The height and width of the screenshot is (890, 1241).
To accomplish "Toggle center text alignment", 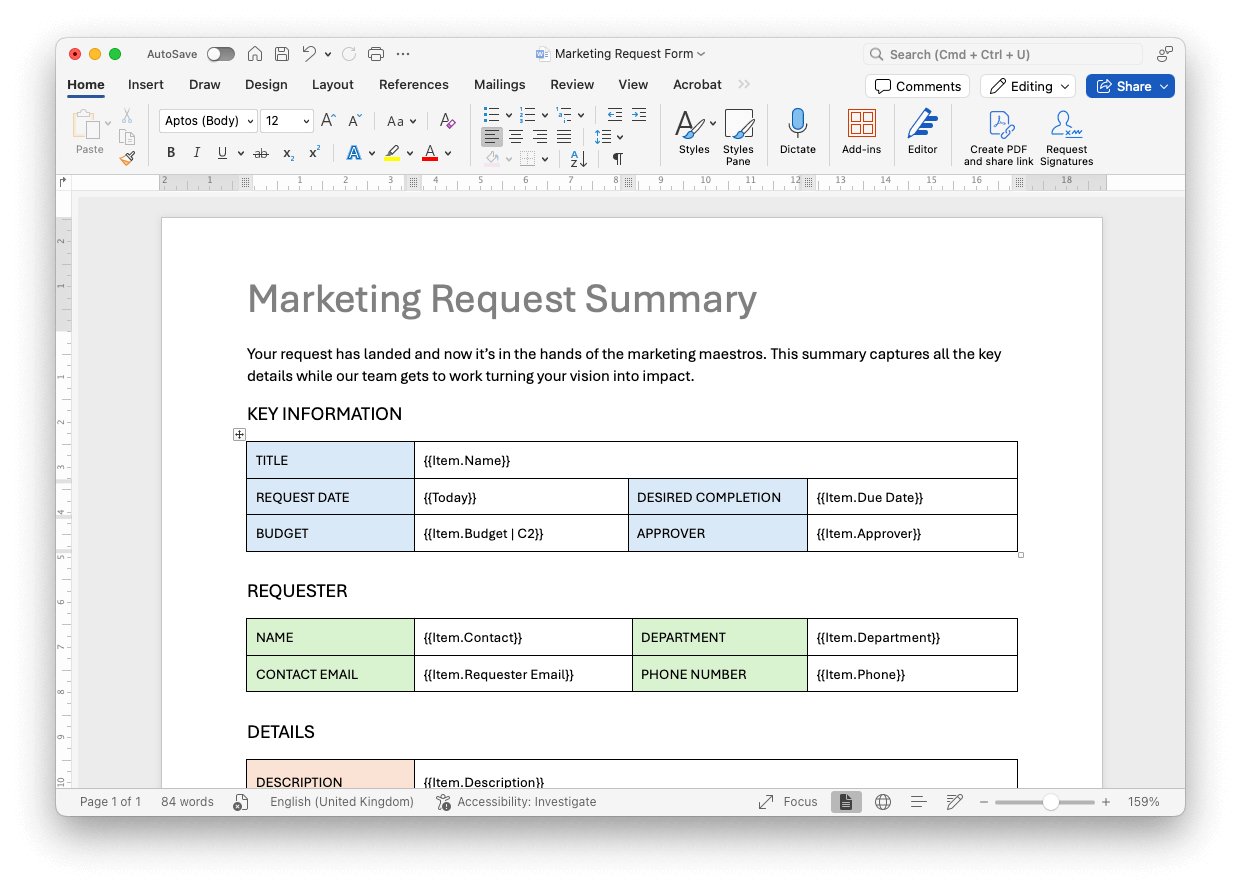I will 516,137.
